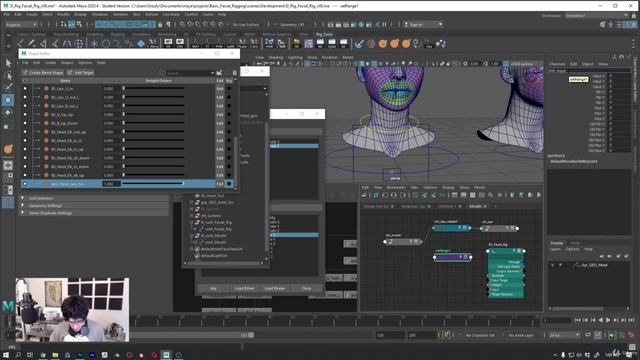The height and width of the screenshot is (360, 640).
Task: Click Load Driver in Set Driven Key window
Action: coord(244,288)
